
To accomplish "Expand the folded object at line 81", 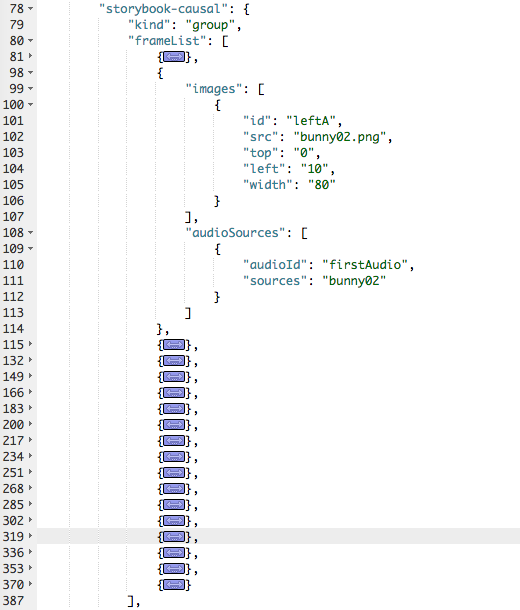I will [x=30, y=56].
